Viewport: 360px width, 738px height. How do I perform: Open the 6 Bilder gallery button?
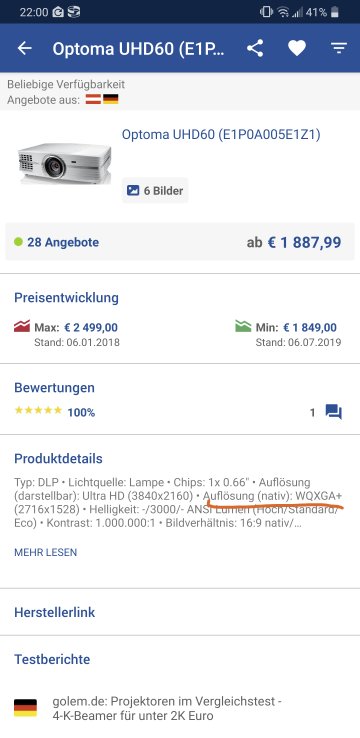(x=155, y=191)
